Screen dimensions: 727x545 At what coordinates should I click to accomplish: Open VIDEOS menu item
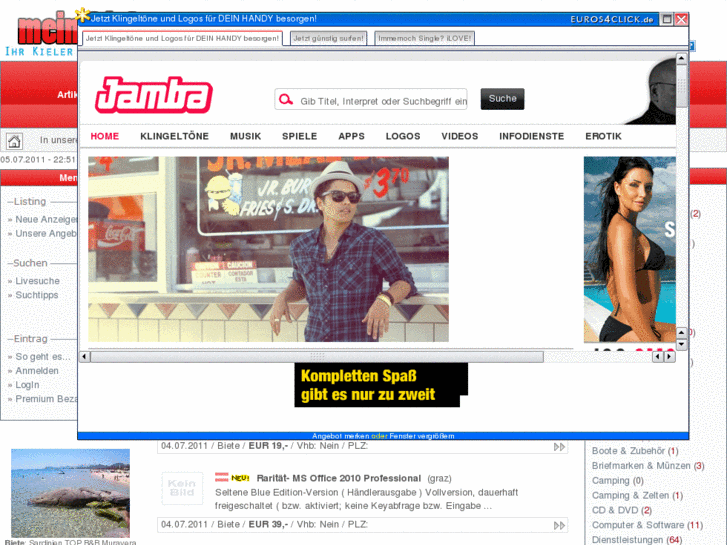click(x=459, y=136)
